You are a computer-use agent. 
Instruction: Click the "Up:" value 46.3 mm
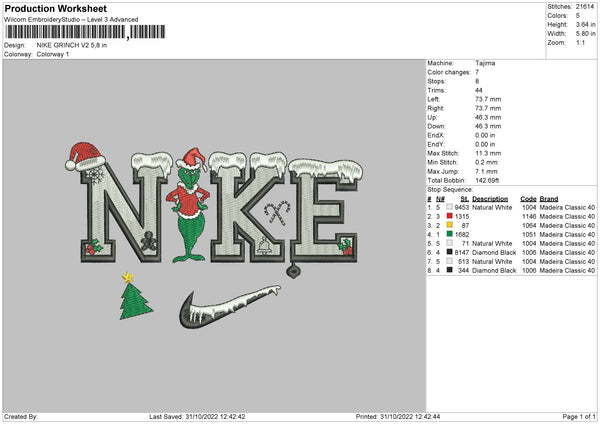point(488,117)
